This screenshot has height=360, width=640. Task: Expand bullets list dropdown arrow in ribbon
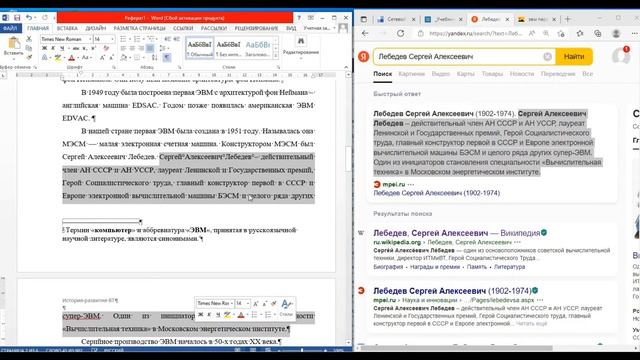point(130,39)
